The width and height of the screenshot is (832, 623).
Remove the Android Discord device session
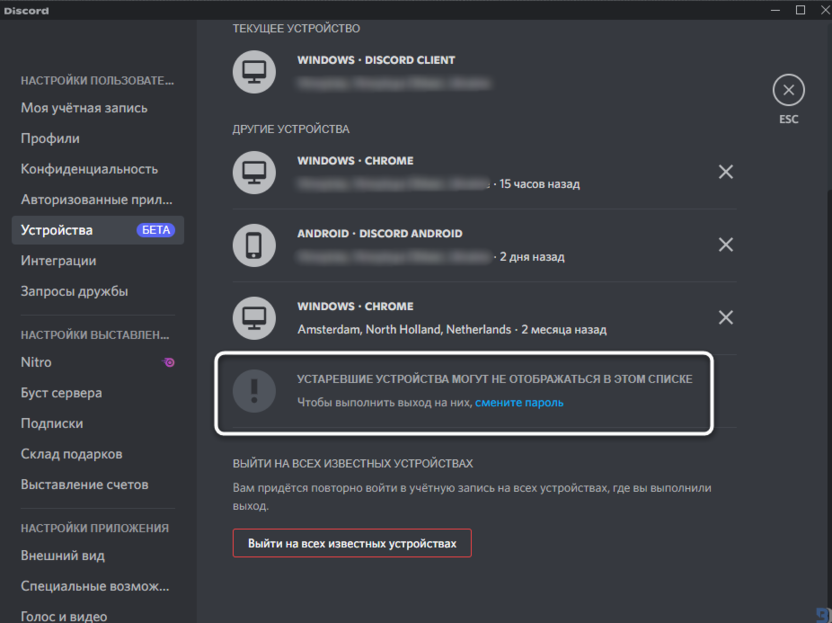tap(725, 245)
